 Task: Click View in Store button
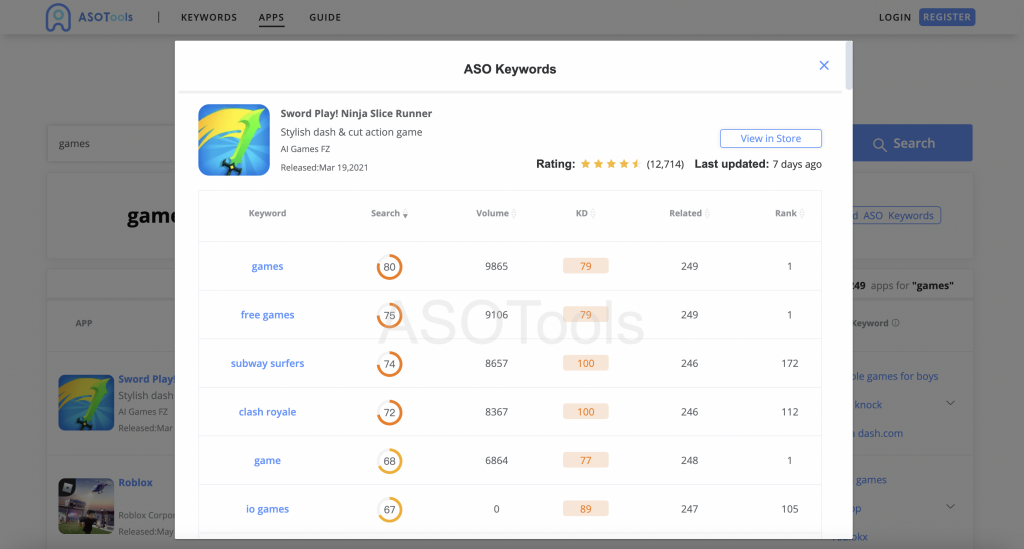coord(771,138)
